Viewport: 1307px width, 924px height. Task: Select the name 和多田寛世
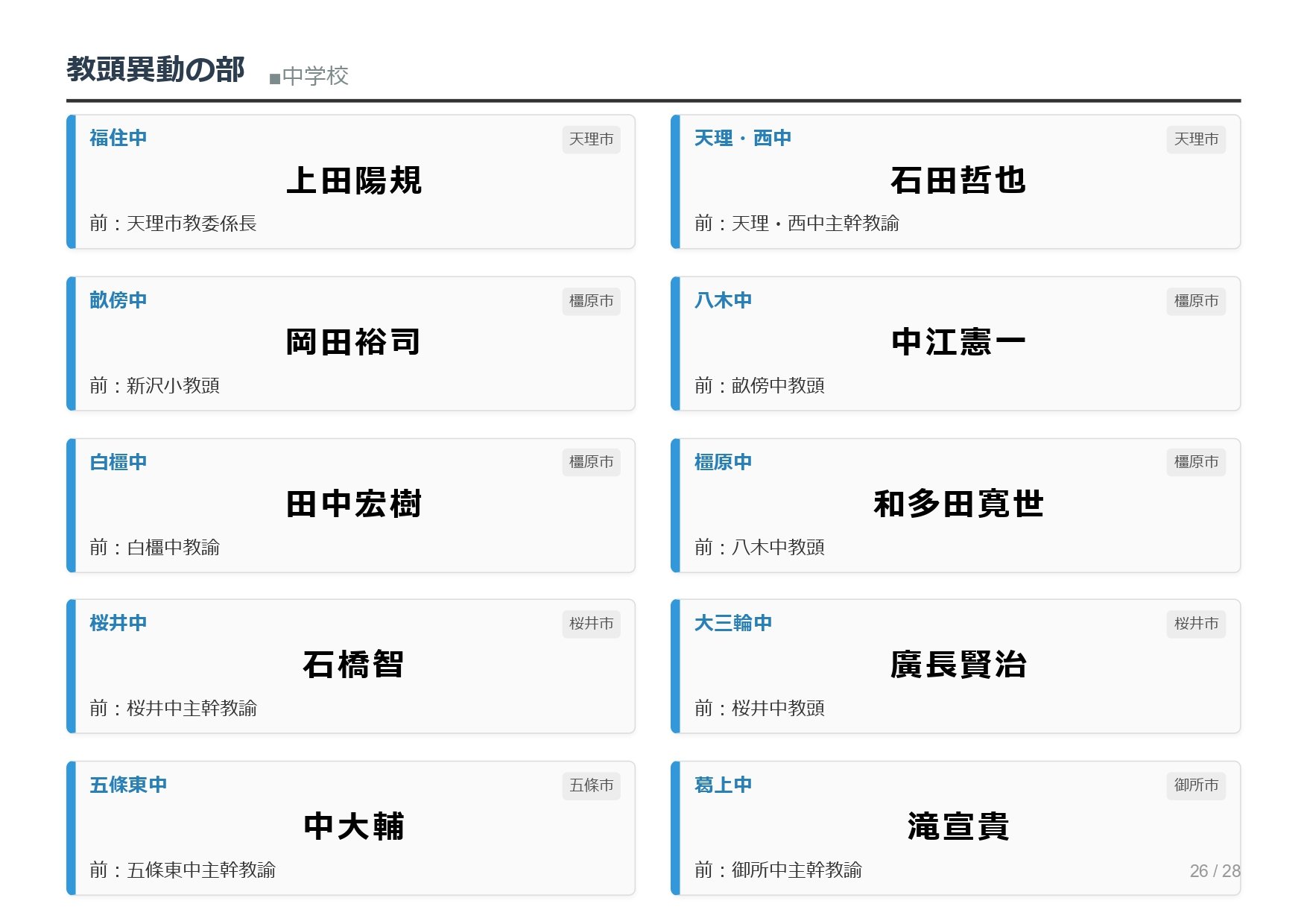click(958, 504)
